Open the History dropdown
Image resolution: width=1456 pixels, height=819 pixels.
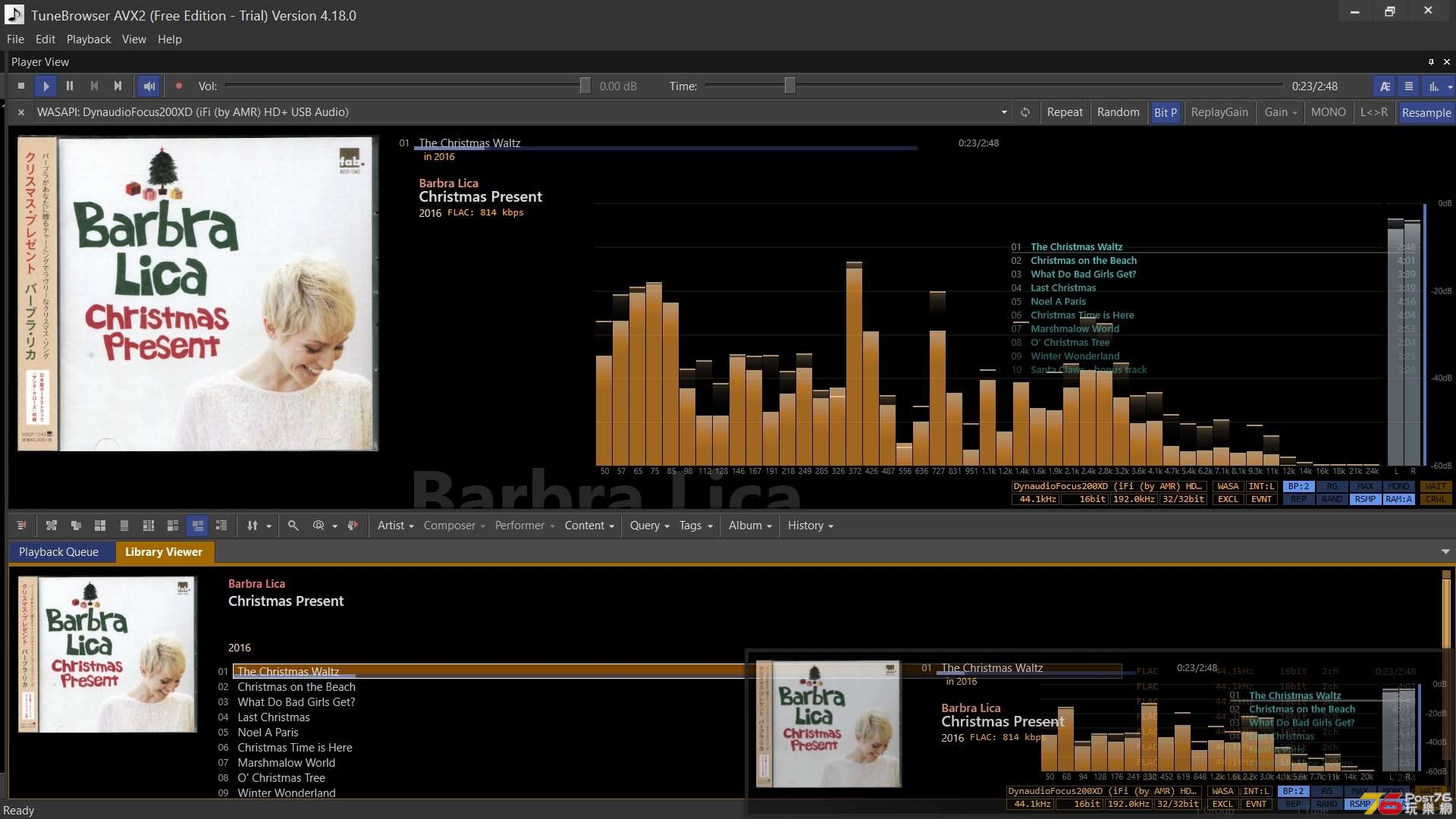(810, 526)
